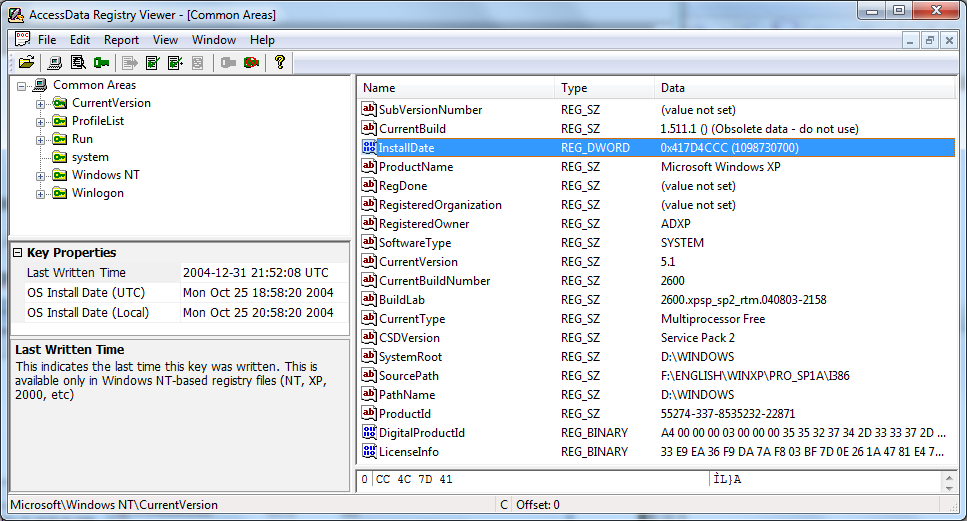Click the magnifier search document toolbar icon

tap(78, 62)
